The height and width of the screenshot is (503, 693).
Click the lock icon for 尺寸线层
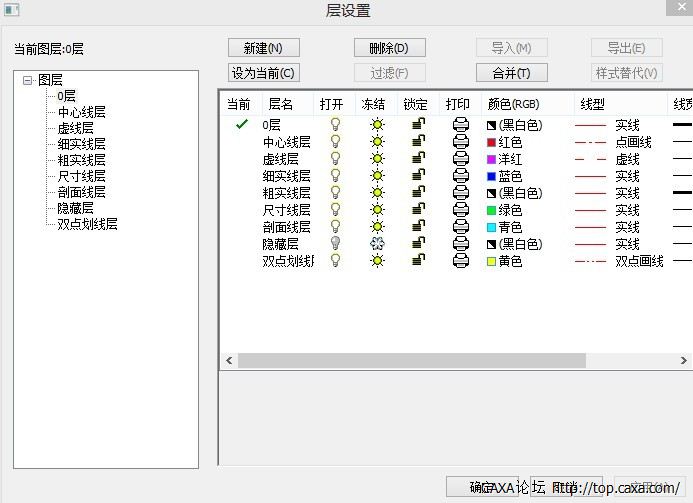(x=418, y=210)
